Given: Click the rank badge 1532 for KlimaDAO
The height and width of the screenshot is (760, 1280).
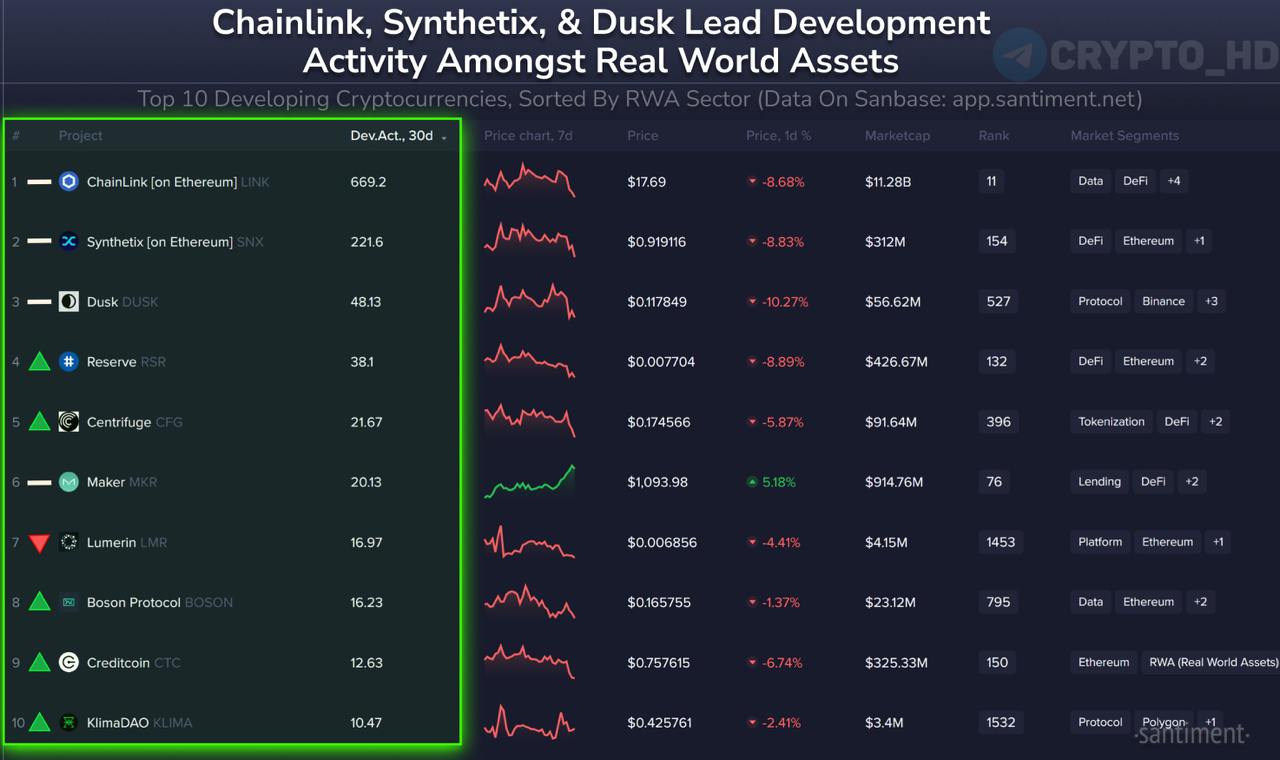Looking at the screenshot, I should click(1001, 721).
